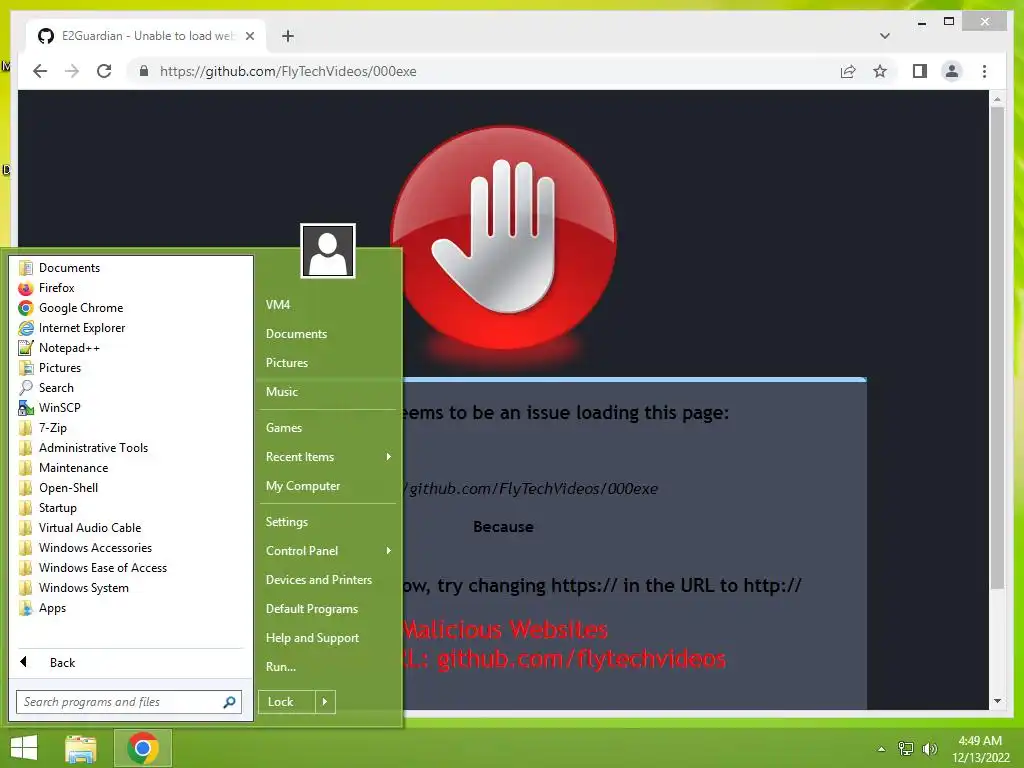
Task: Open File Explorer from taskbar
Action: point(81,748)
